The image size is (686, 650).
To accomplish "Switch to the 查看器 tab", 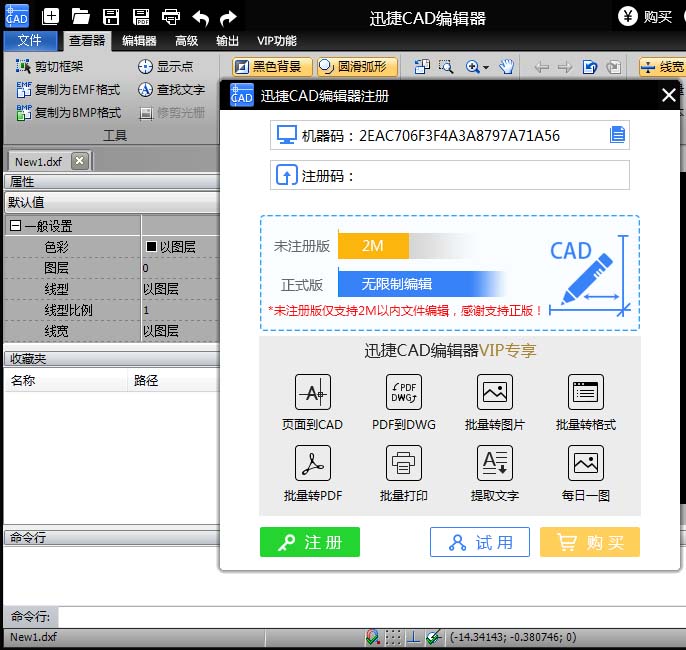I will tap(87, 41).
